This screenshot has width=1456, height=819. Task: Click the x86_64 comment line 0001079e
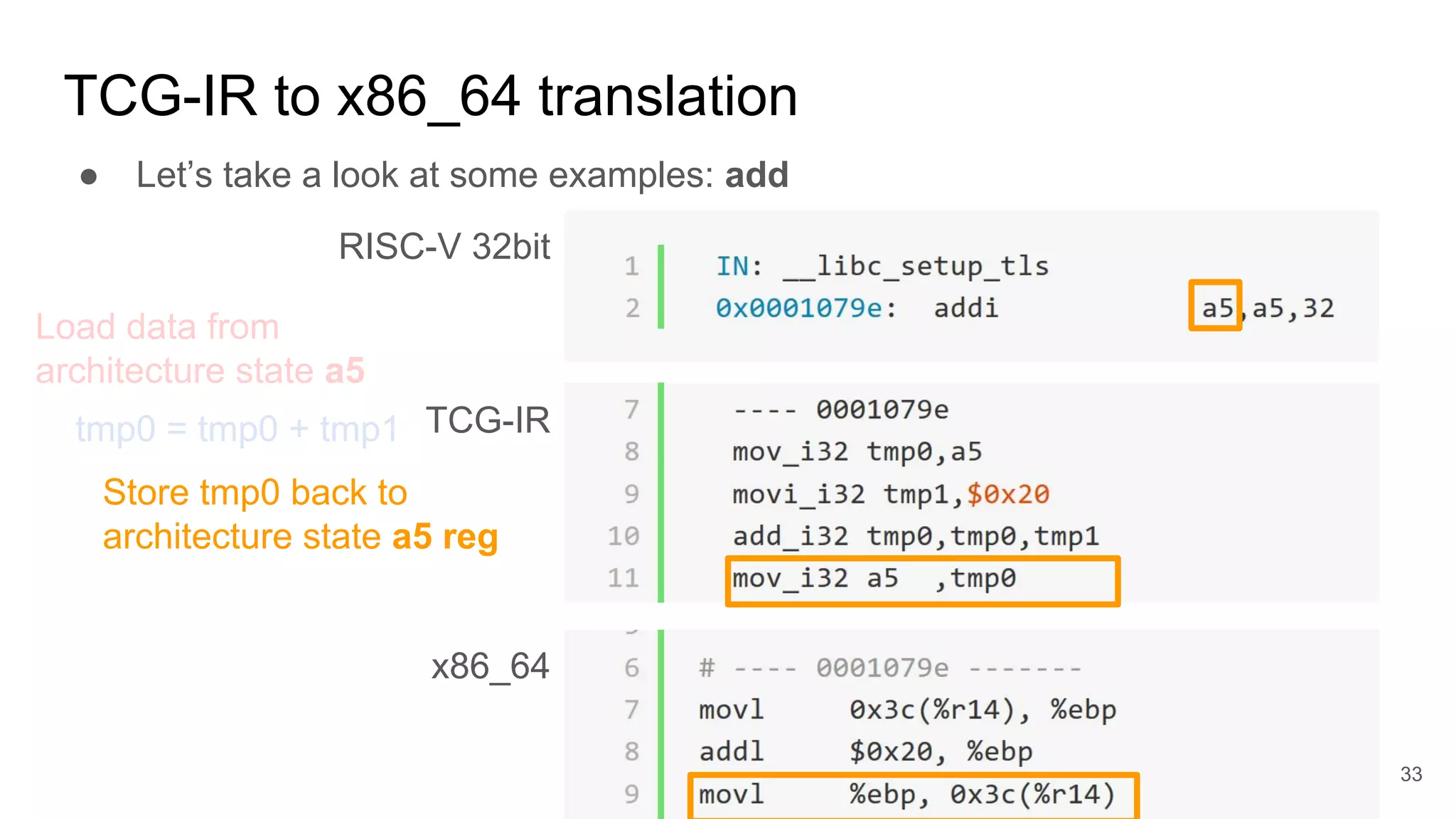(889, 668)
